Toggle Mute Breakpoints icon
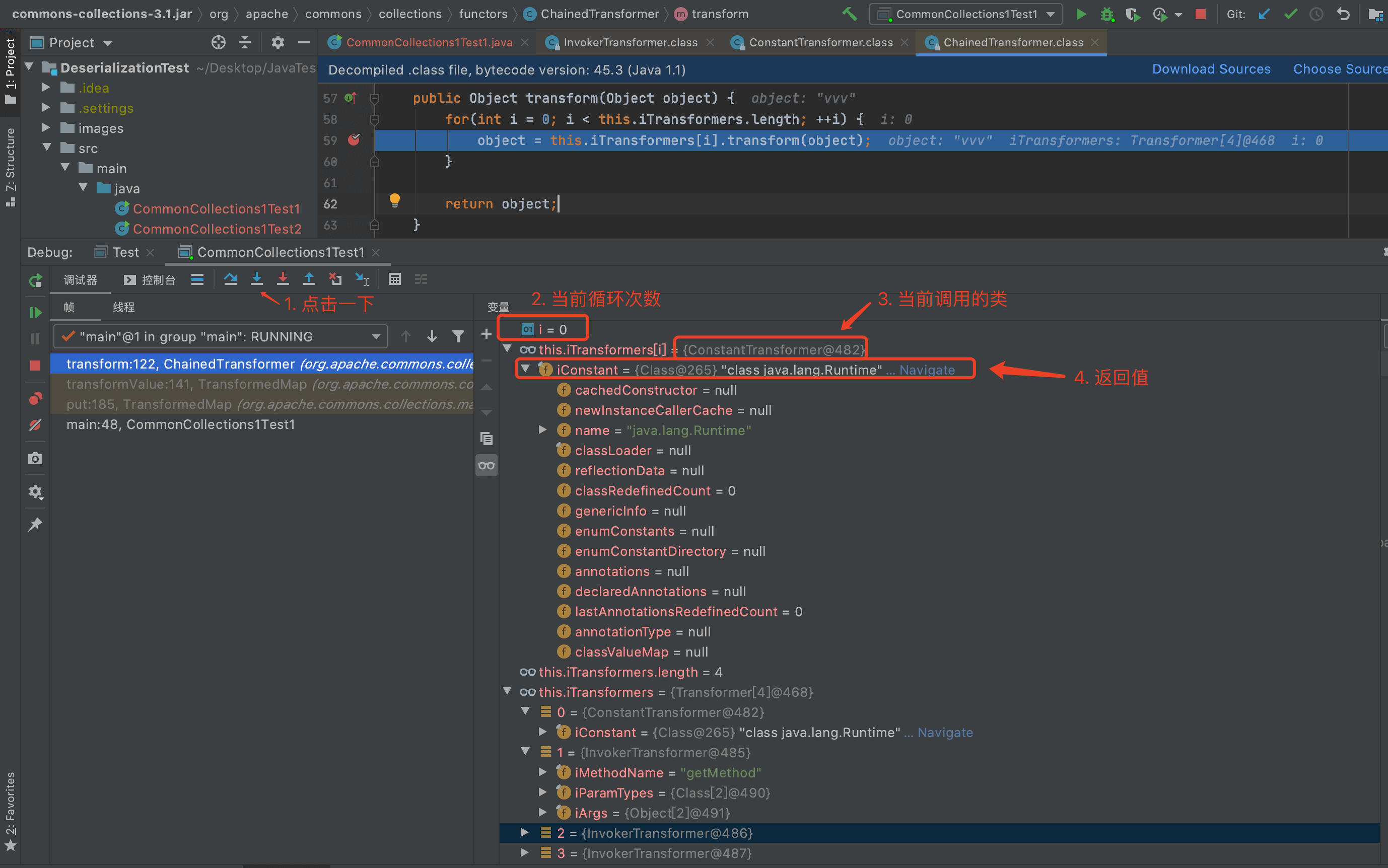The image size is (1388, 868). coord(36,425)
